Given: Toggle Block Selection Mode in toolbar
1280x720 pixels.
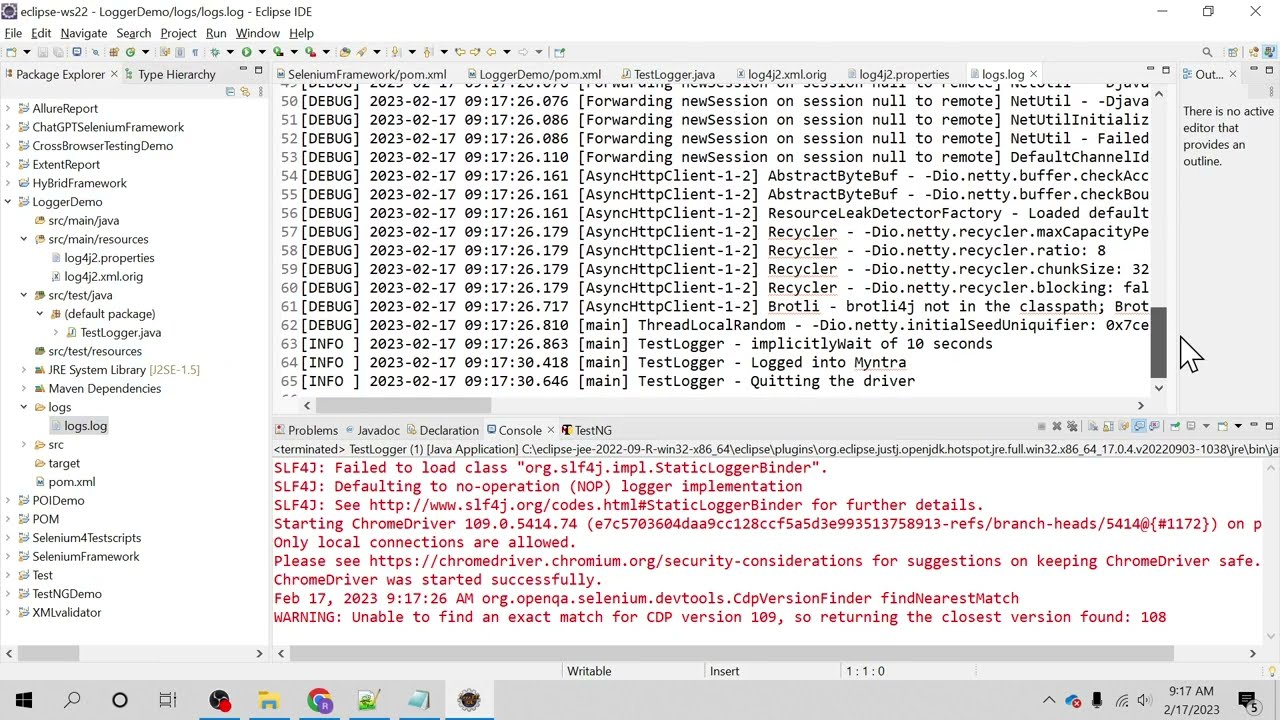Looking at the screenshot, I should coord(180,52).
